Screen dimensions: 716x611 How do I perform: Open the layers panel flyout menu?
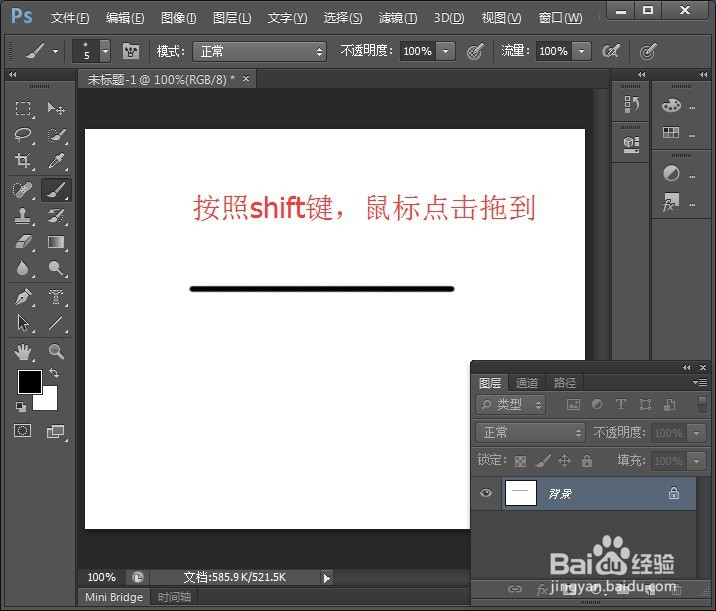click(700, 382)
